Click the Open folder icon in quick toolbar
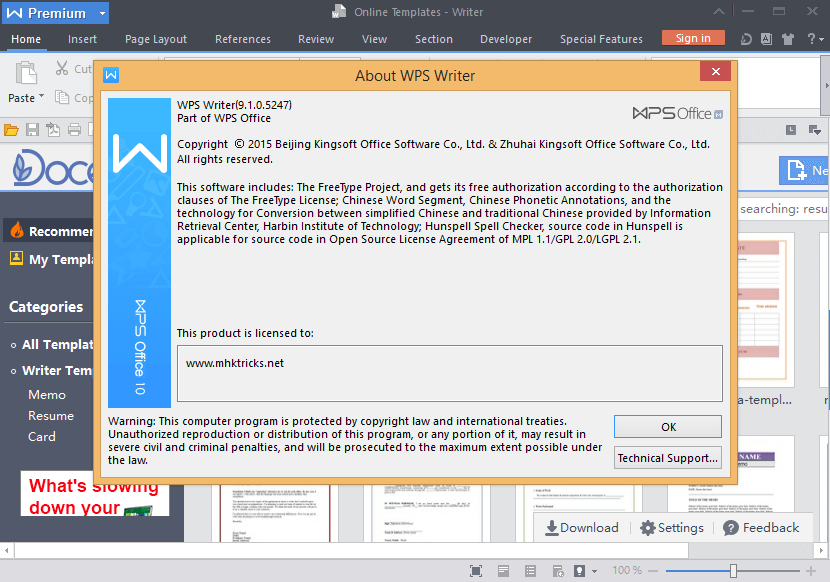Viewport: 830px width, 582px height. coord(11,130)
